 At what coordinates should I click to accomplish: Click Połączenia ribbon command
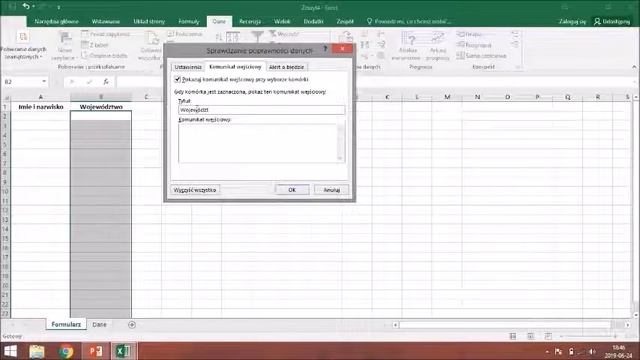tap(185, 34)
